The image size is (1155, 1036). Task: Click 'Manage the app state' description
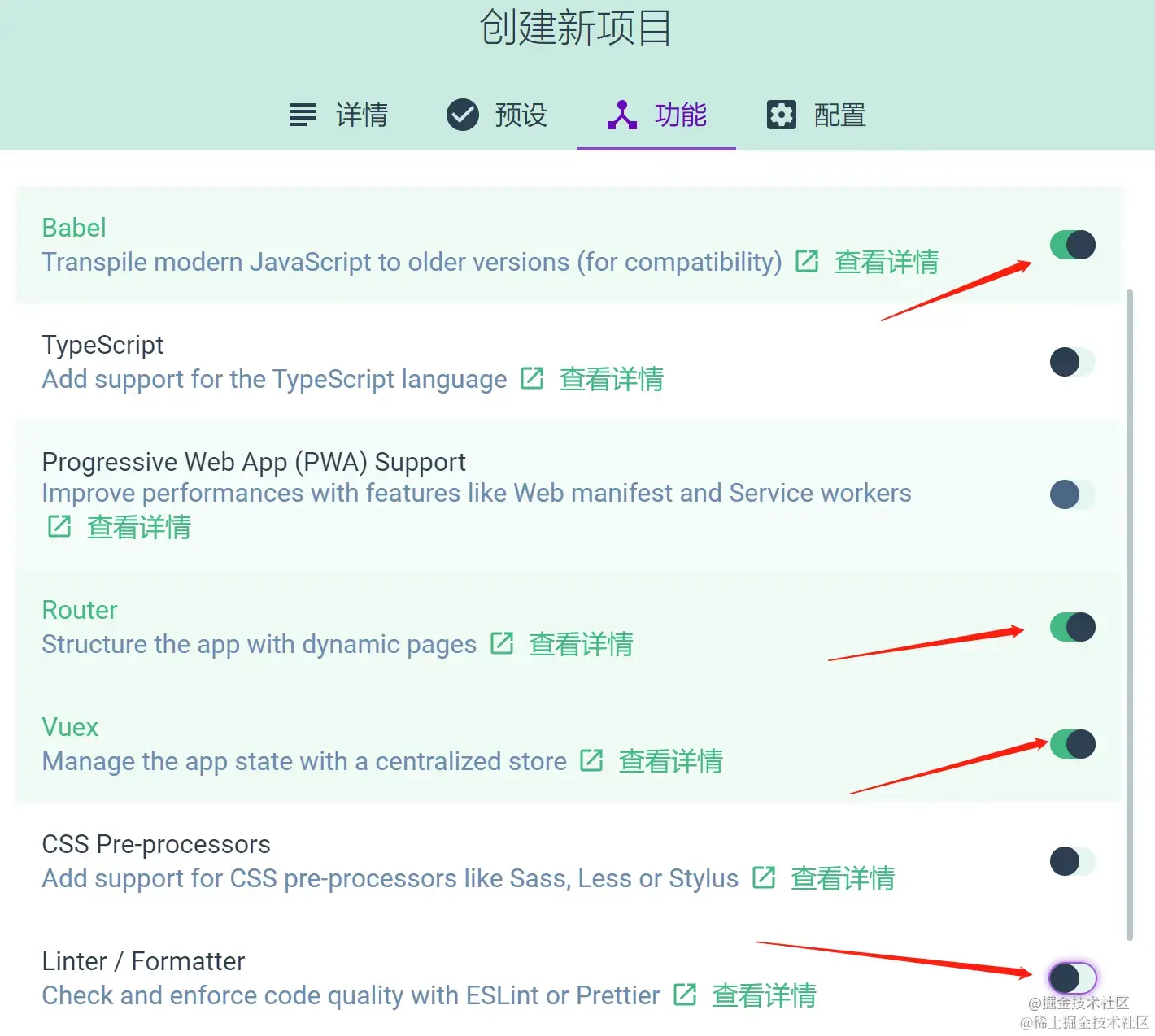point(304,761)
